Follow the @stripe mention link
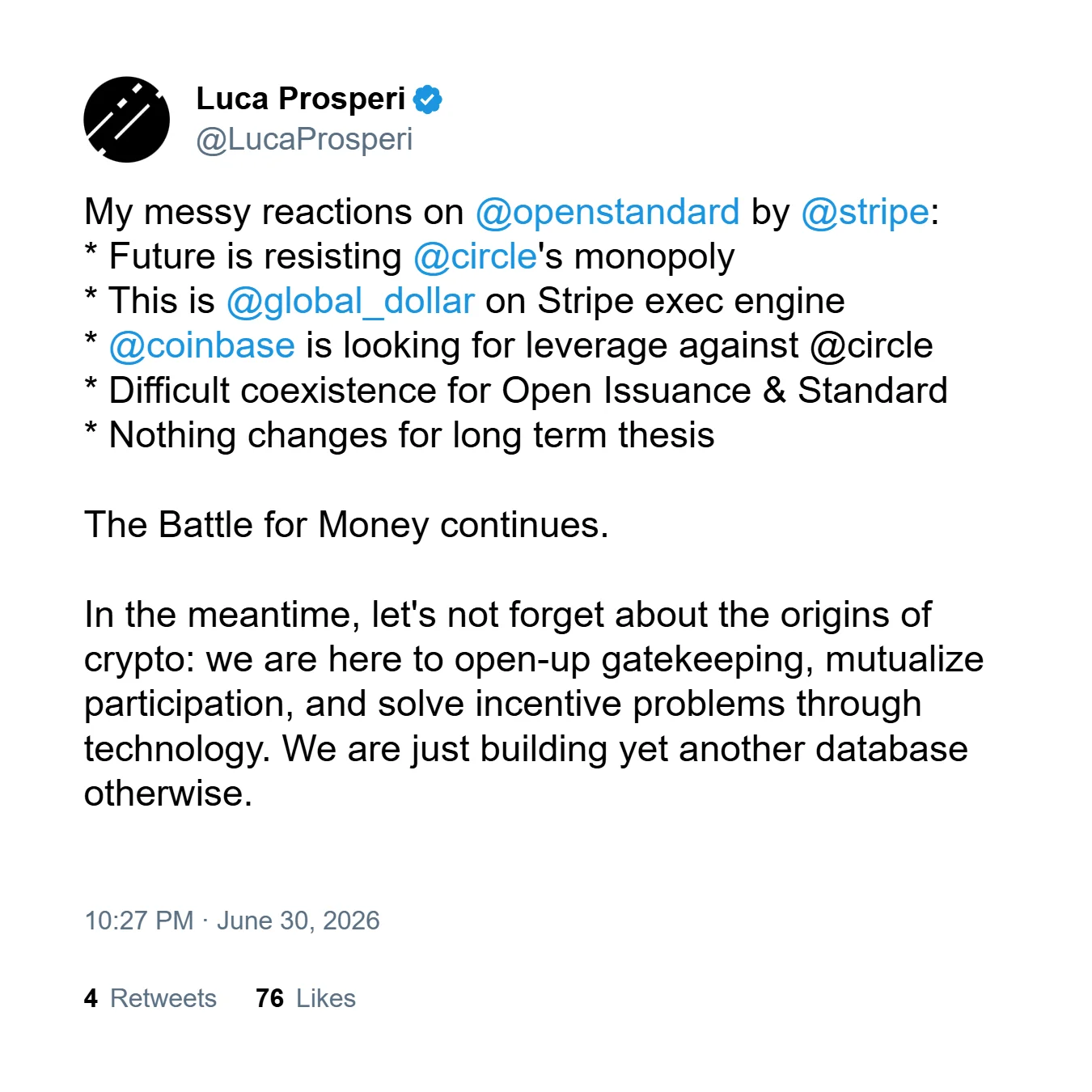This screenshot has height=1092, width=1092. coord(865,212)
